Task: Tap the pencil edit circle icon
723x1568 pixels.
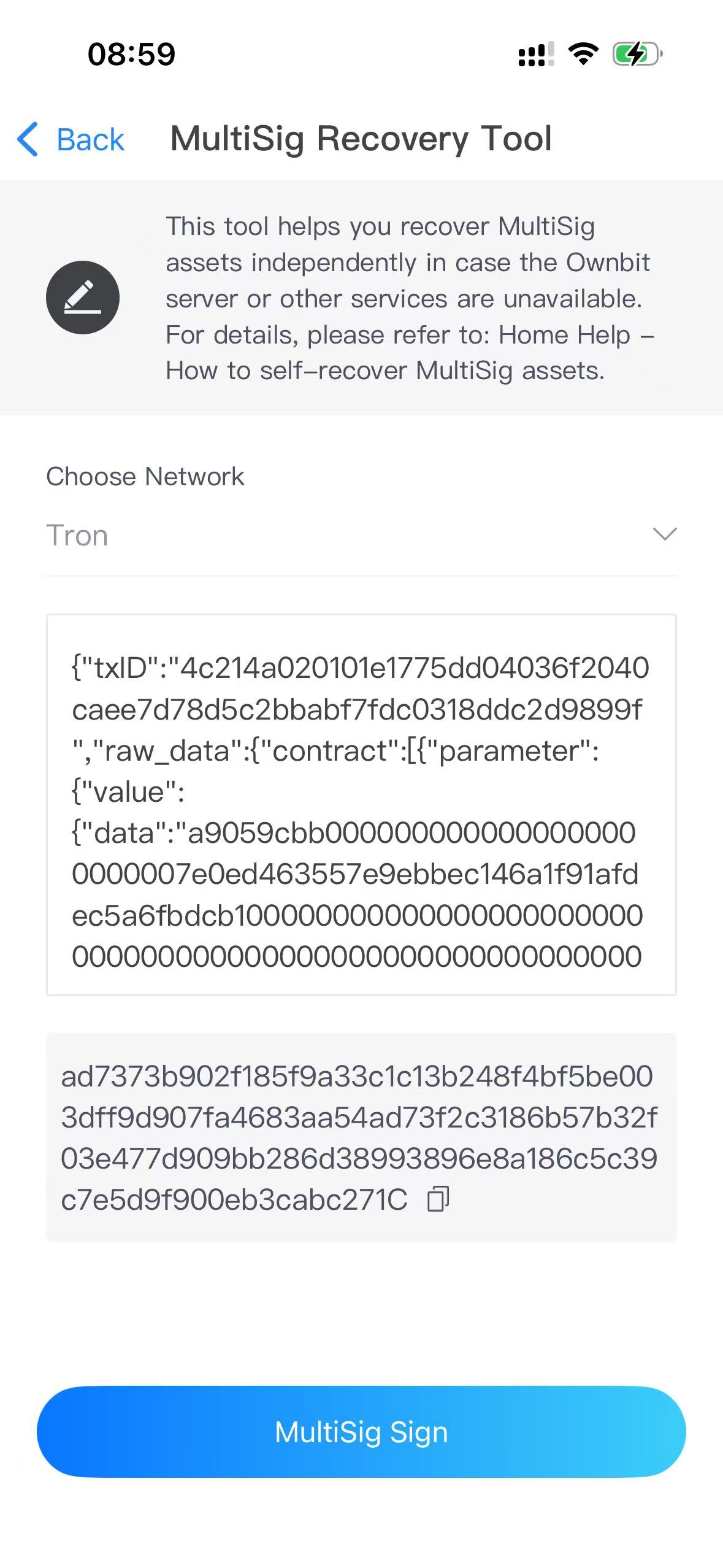Action: coord(83,298)
